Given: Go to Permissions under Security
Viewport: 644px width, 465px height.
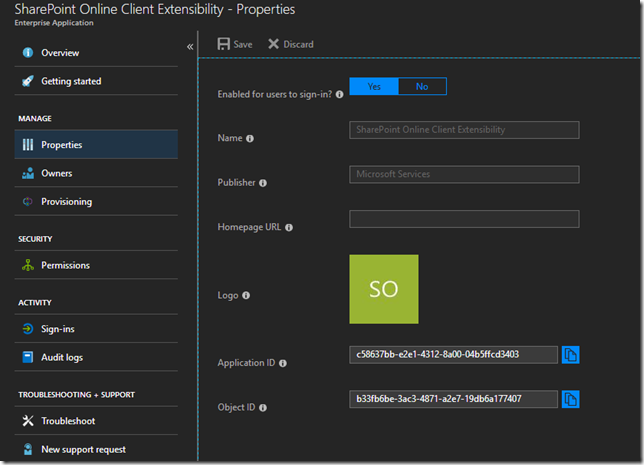Looking at the screenshot, I should [x=65, y=265].
